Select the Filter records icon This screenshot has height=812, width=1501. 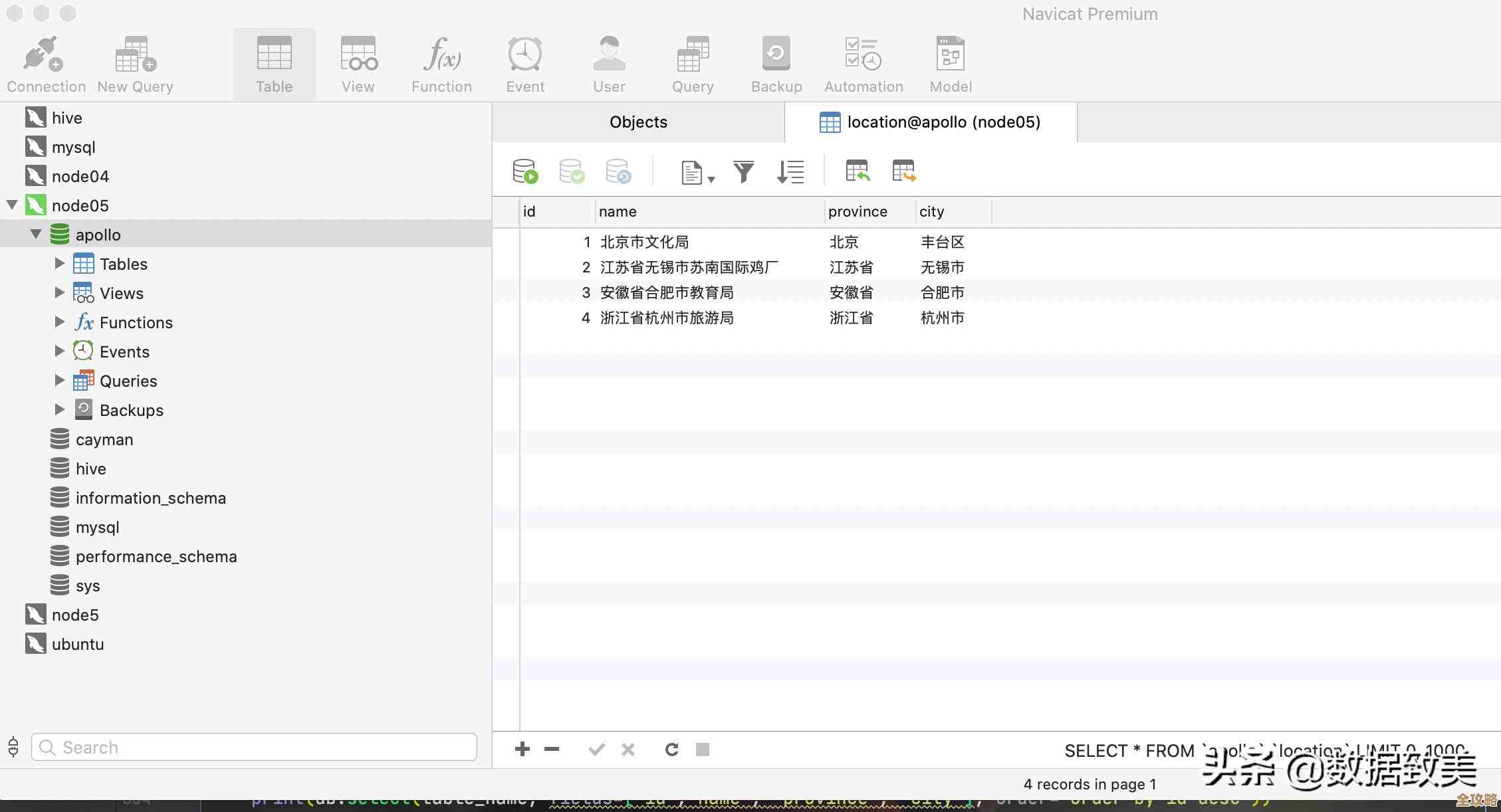744,171
